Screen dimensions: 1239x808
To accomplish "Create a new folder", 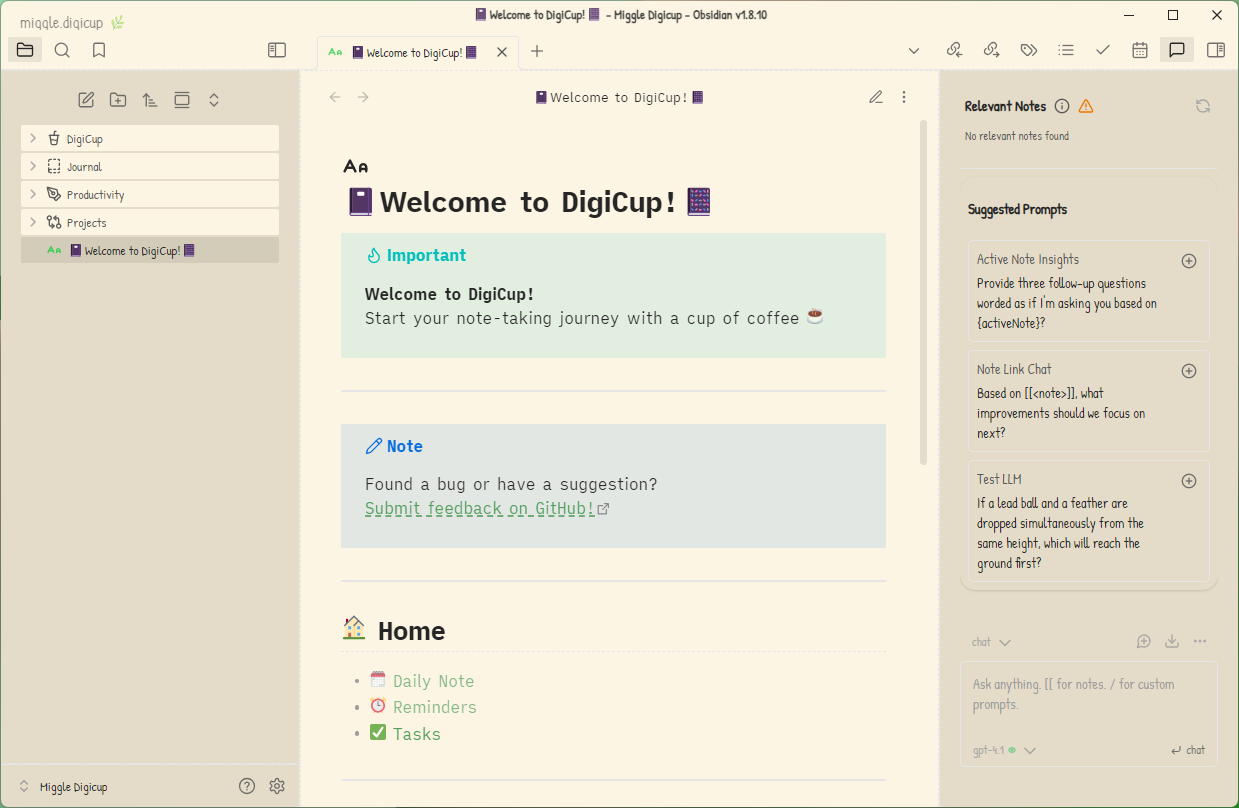I will point(118,99).
